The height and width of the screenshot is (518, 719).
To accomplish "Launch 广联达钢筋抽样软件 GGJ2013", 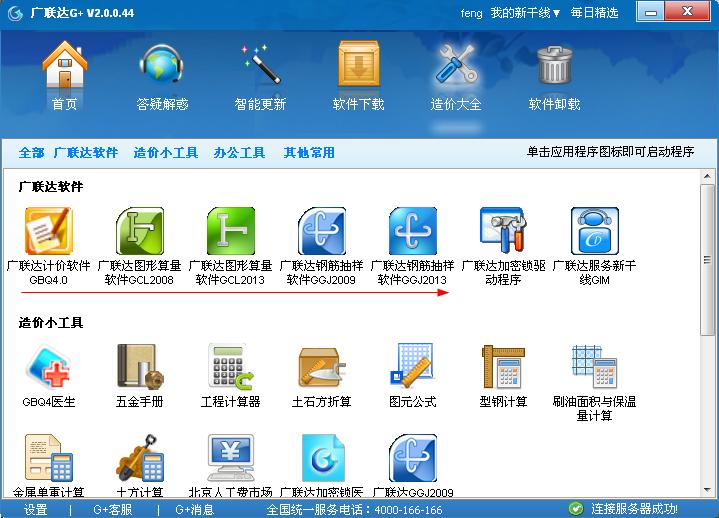I will point(412,231).
